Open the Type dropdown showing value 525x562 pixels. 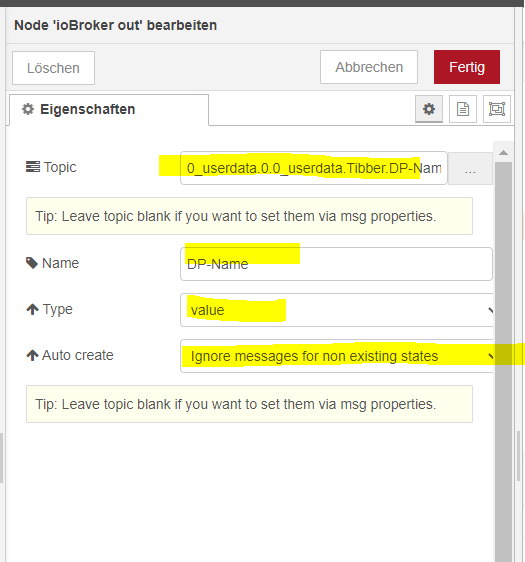coord(337,310)
